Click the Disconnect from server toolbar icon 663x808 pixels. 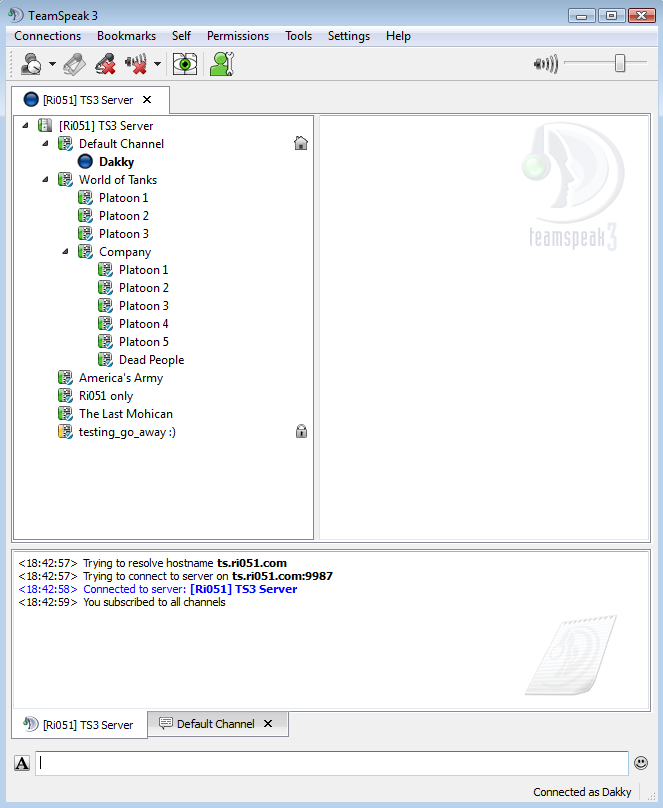click(74, 64)
